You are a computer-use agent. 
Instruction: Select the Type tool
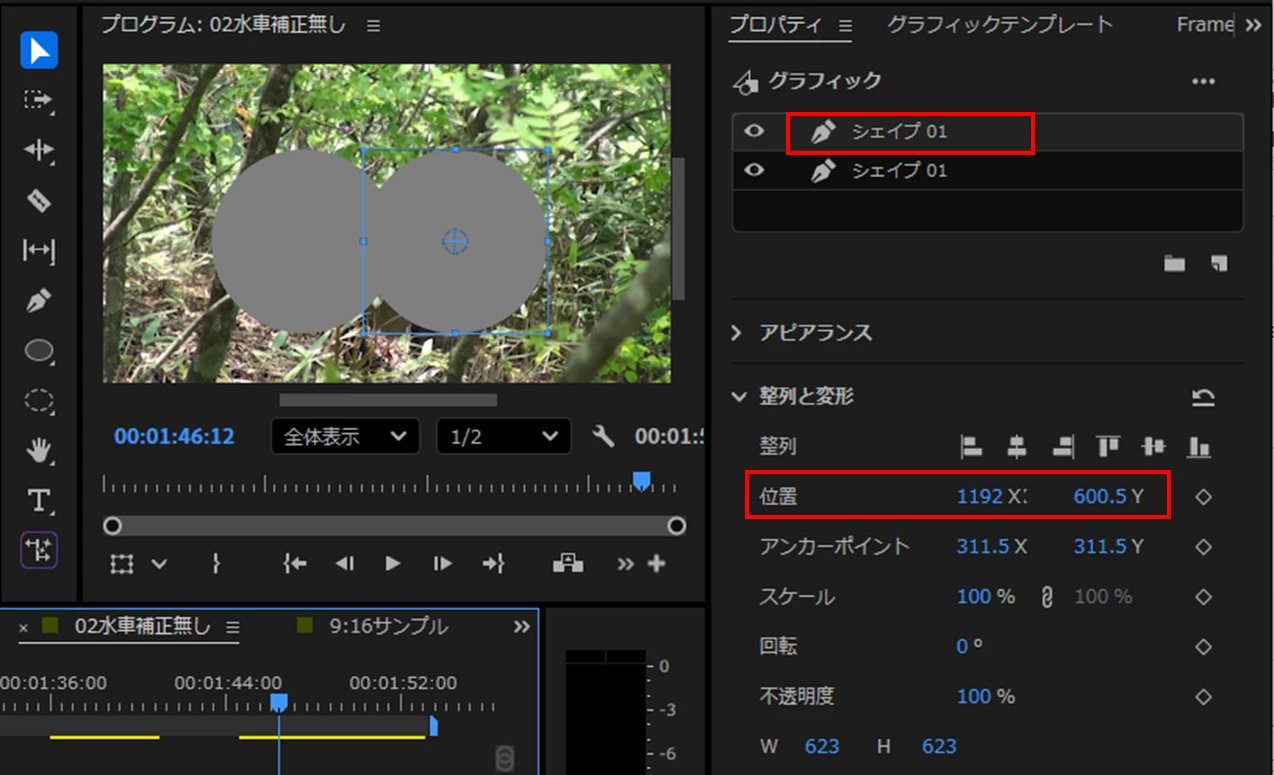click(x=38, y=500)
